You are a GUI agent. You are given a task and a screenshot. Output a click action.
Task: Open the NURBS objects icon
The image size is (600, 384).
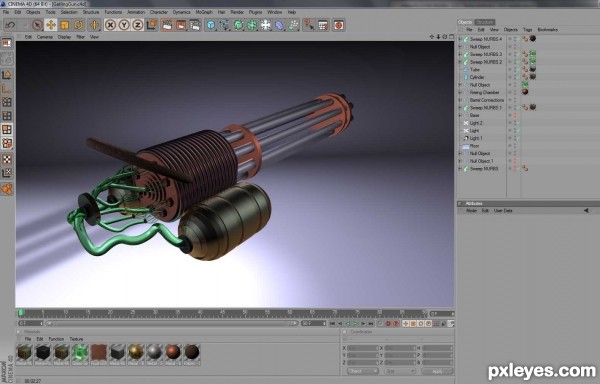[x=238, y=25]
